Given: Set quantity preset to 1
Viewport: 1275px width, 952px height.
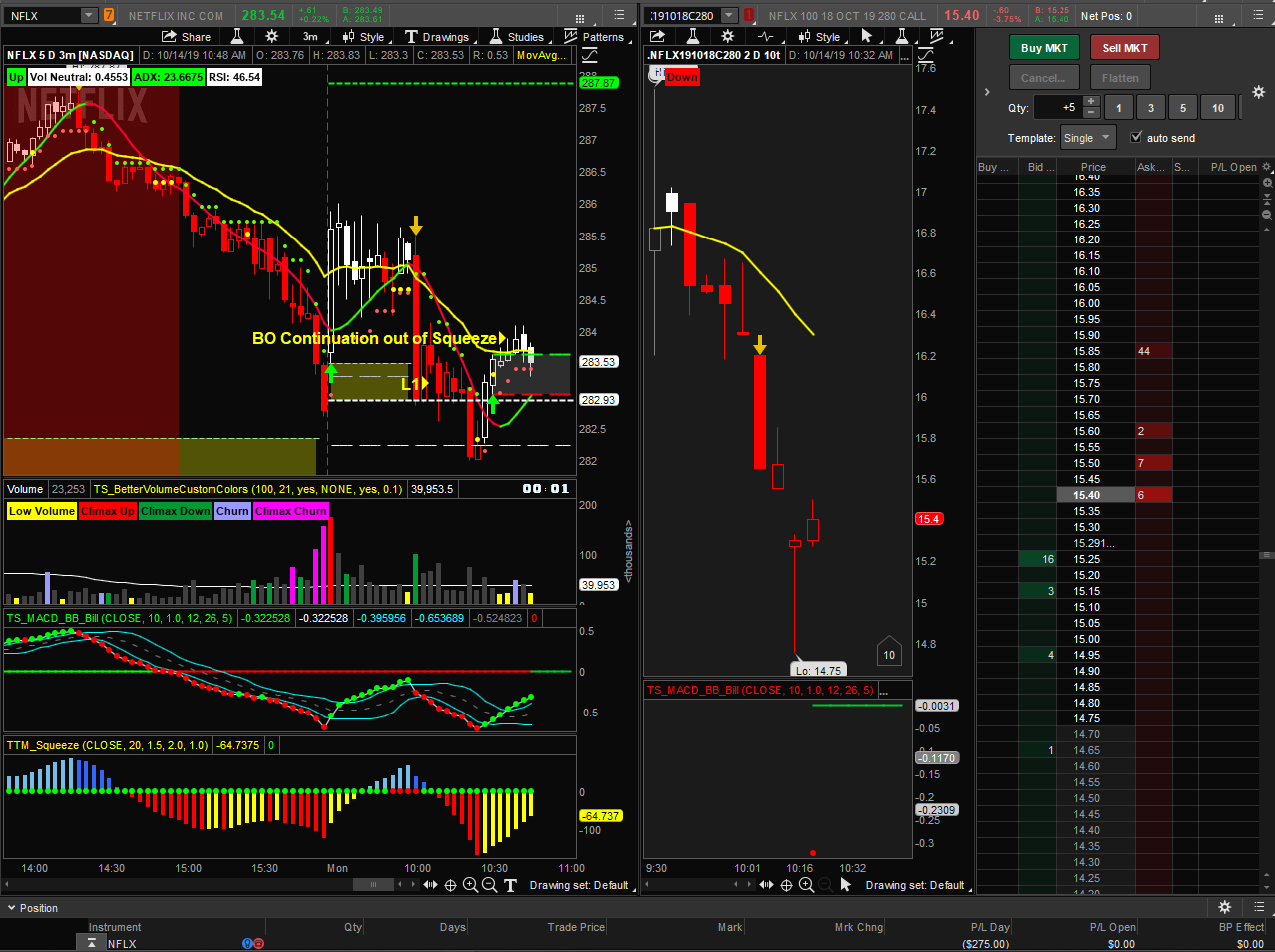Looking at the screenshot, I should [x=1119, y=108].
